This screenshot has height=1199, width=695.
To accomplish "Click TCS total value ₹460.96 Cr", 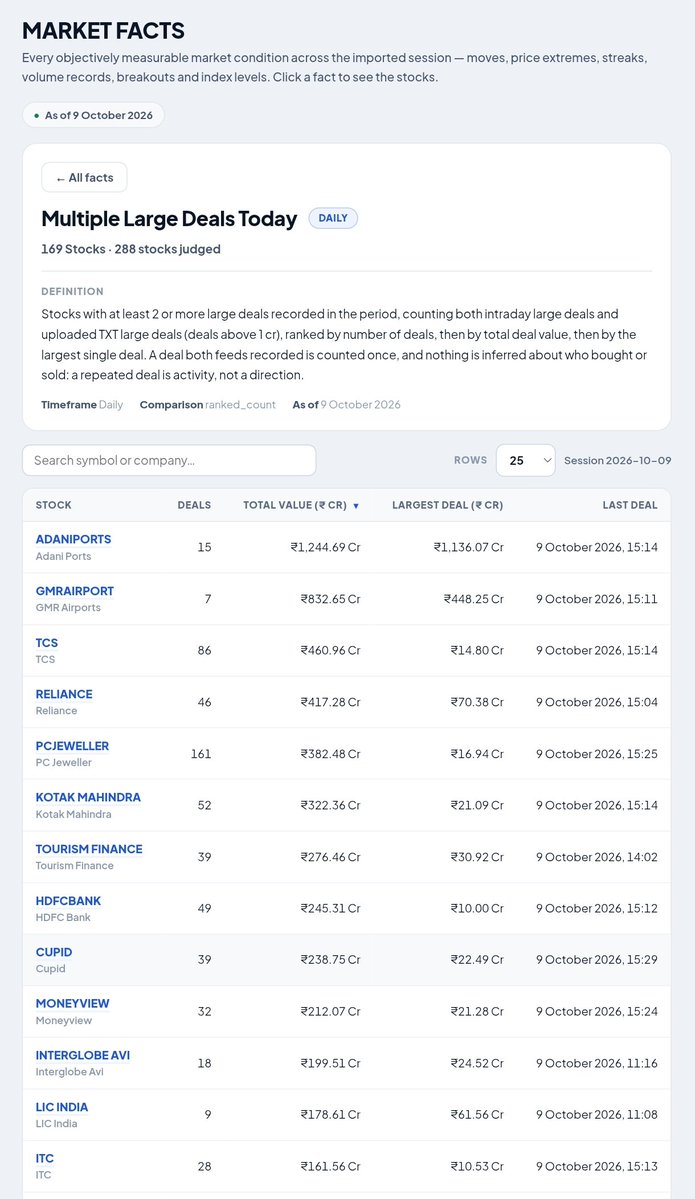I will (330, 651).
